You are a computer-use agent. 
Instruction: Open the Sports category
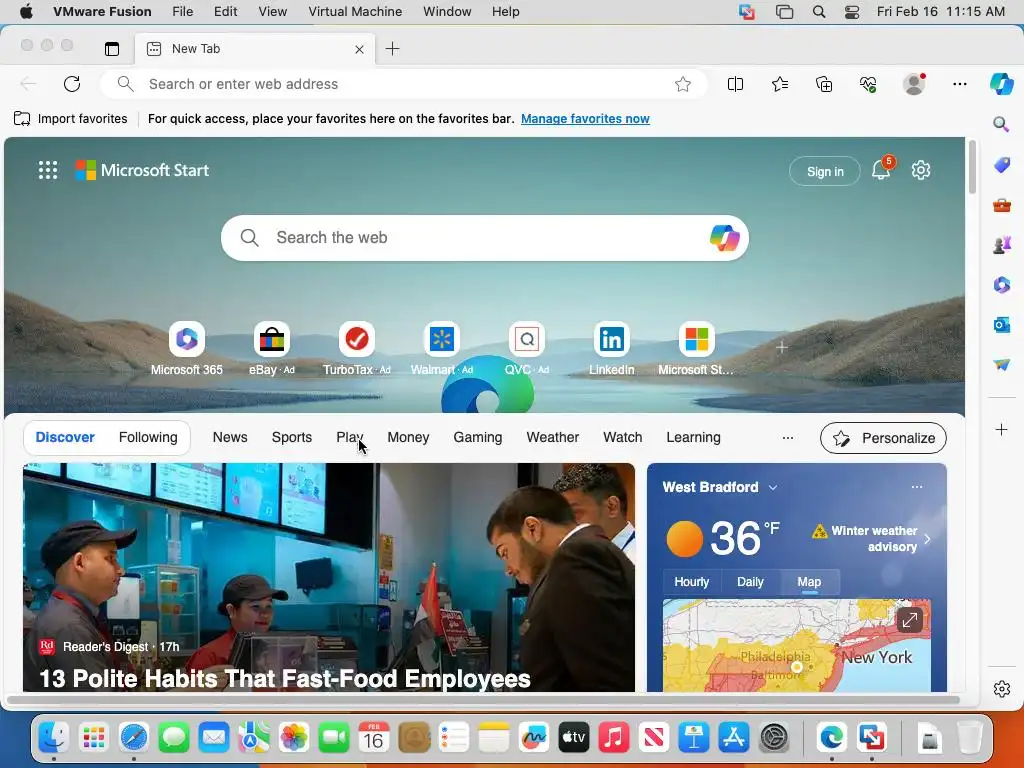tap(291, 438)
